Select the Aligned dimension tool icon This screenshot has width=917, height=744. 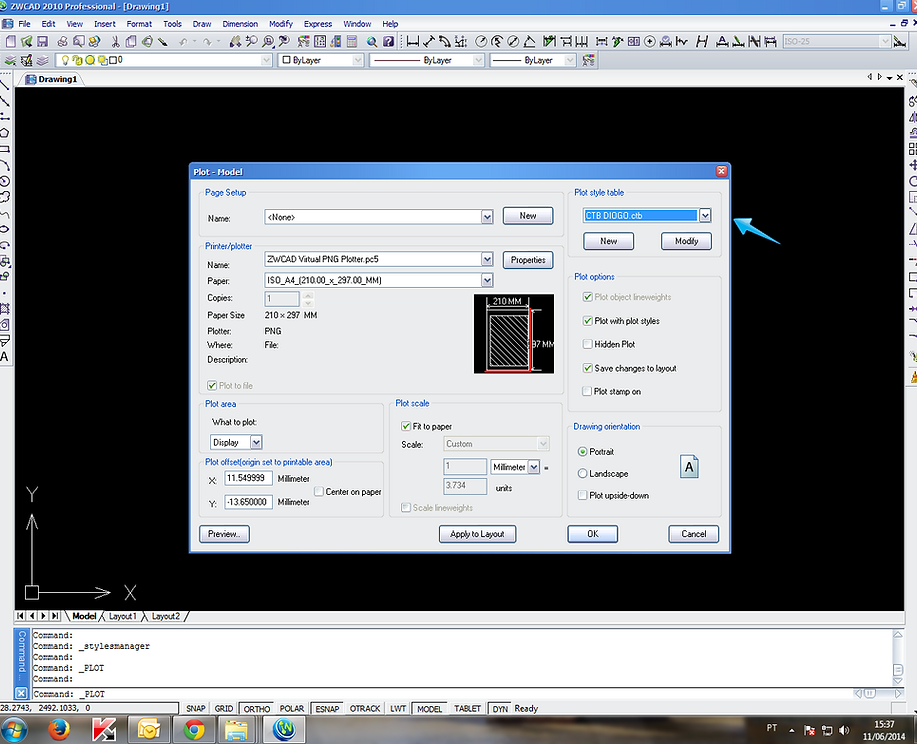coord(429,42)
